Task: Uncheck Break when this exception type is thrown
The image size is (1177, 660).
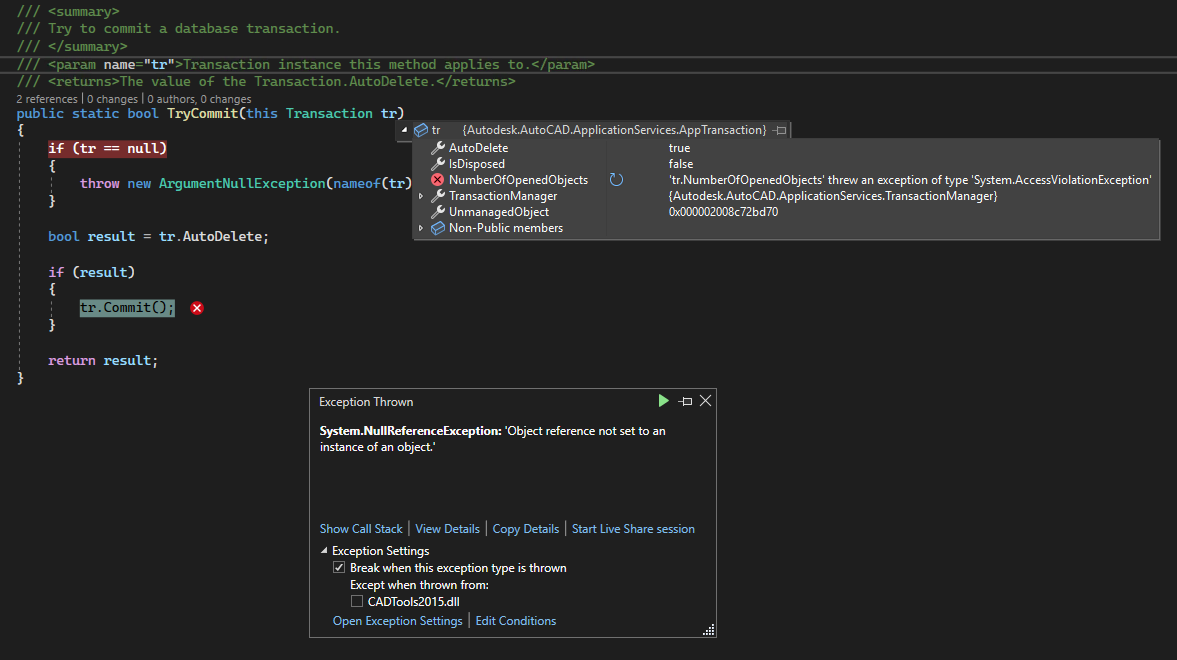Action: point(339,567)
